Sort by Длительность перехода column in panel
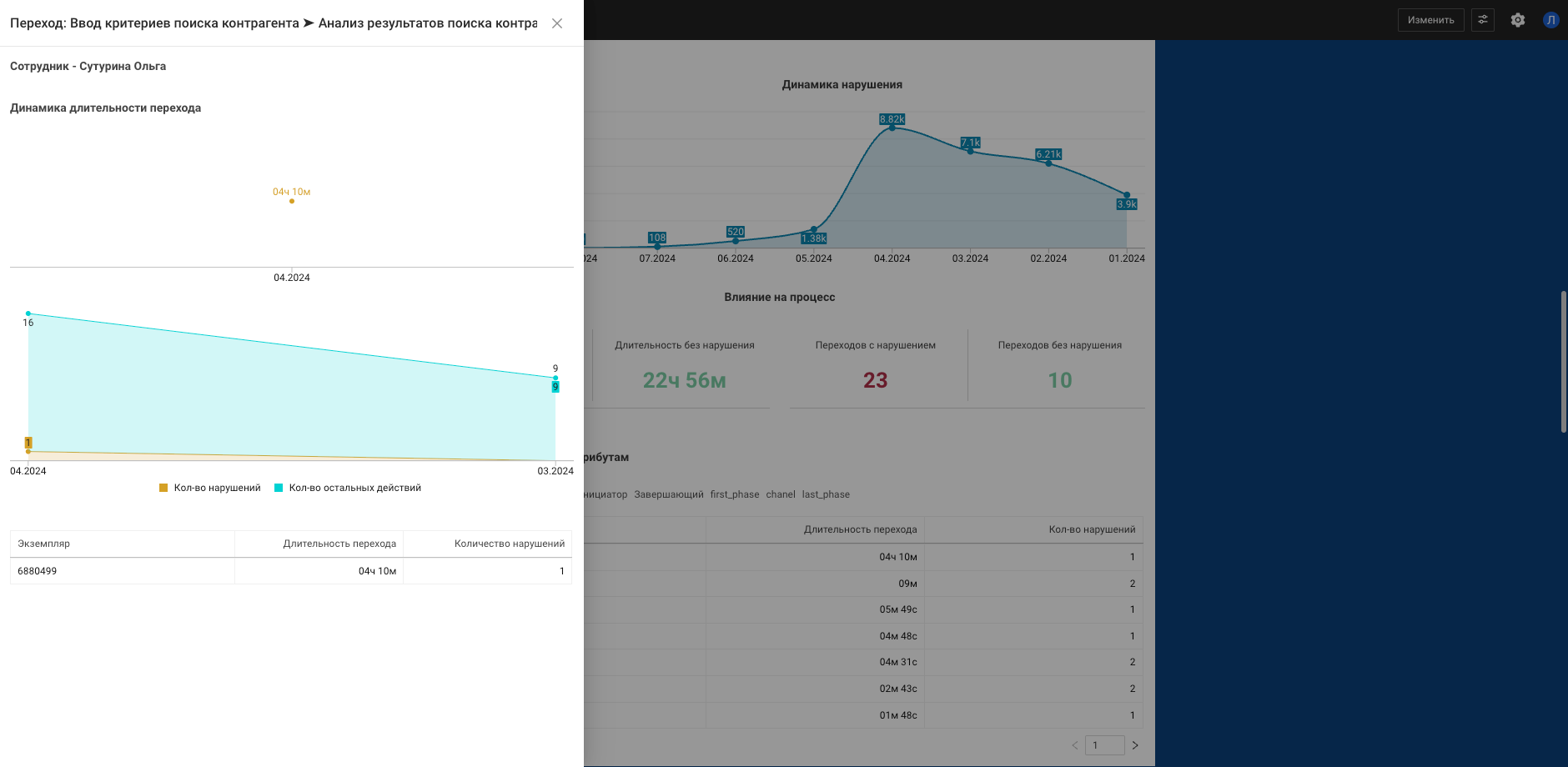1568x767 pixels. click(339, 544)
